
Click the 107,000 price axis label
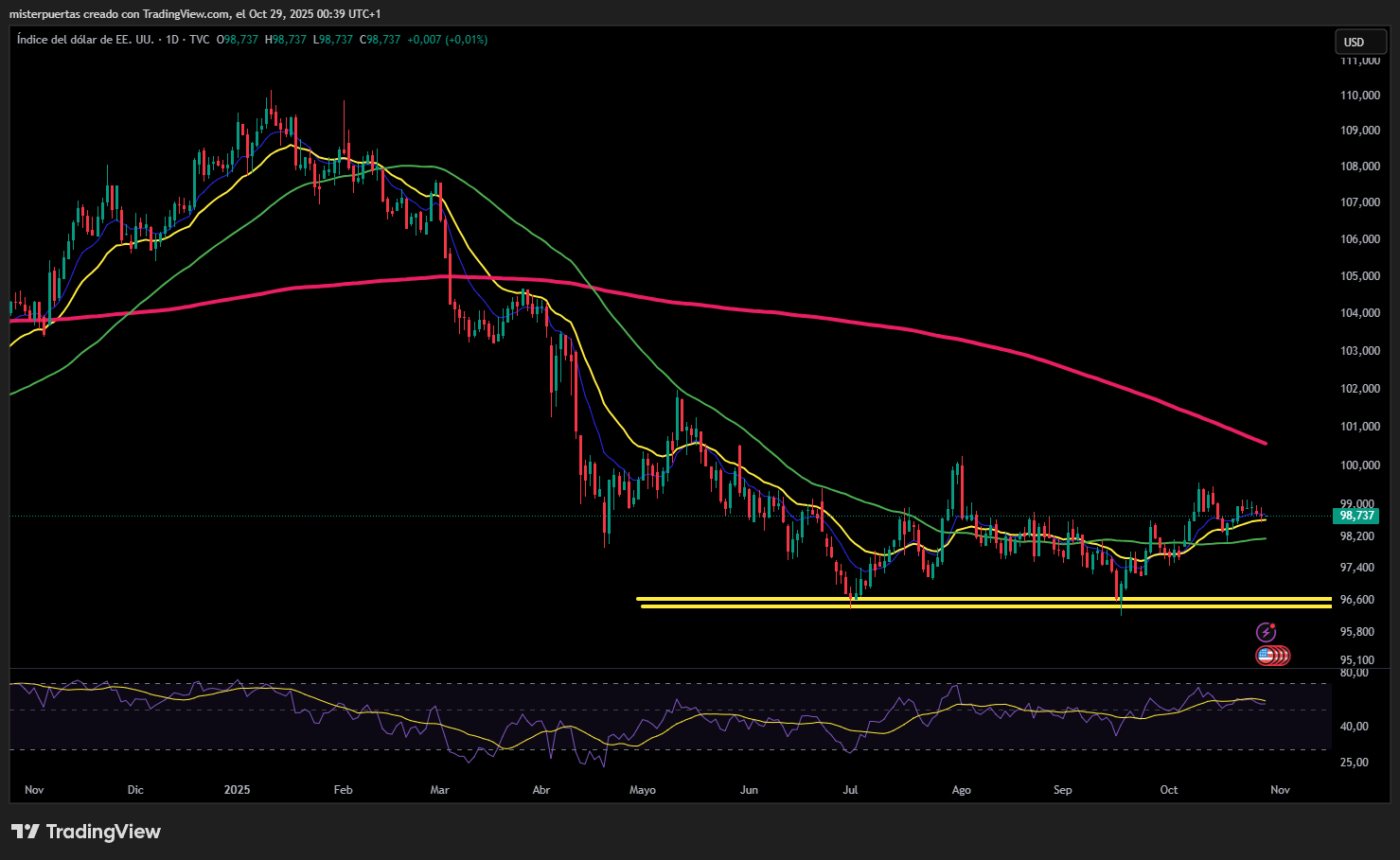click(x=1360, y=202)
